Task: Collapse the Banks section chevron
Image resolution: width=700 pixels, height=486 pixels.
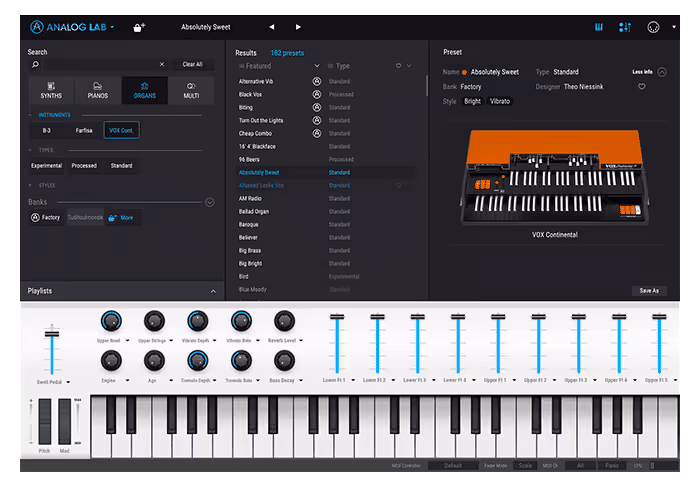Action: [x=210, y=202]
